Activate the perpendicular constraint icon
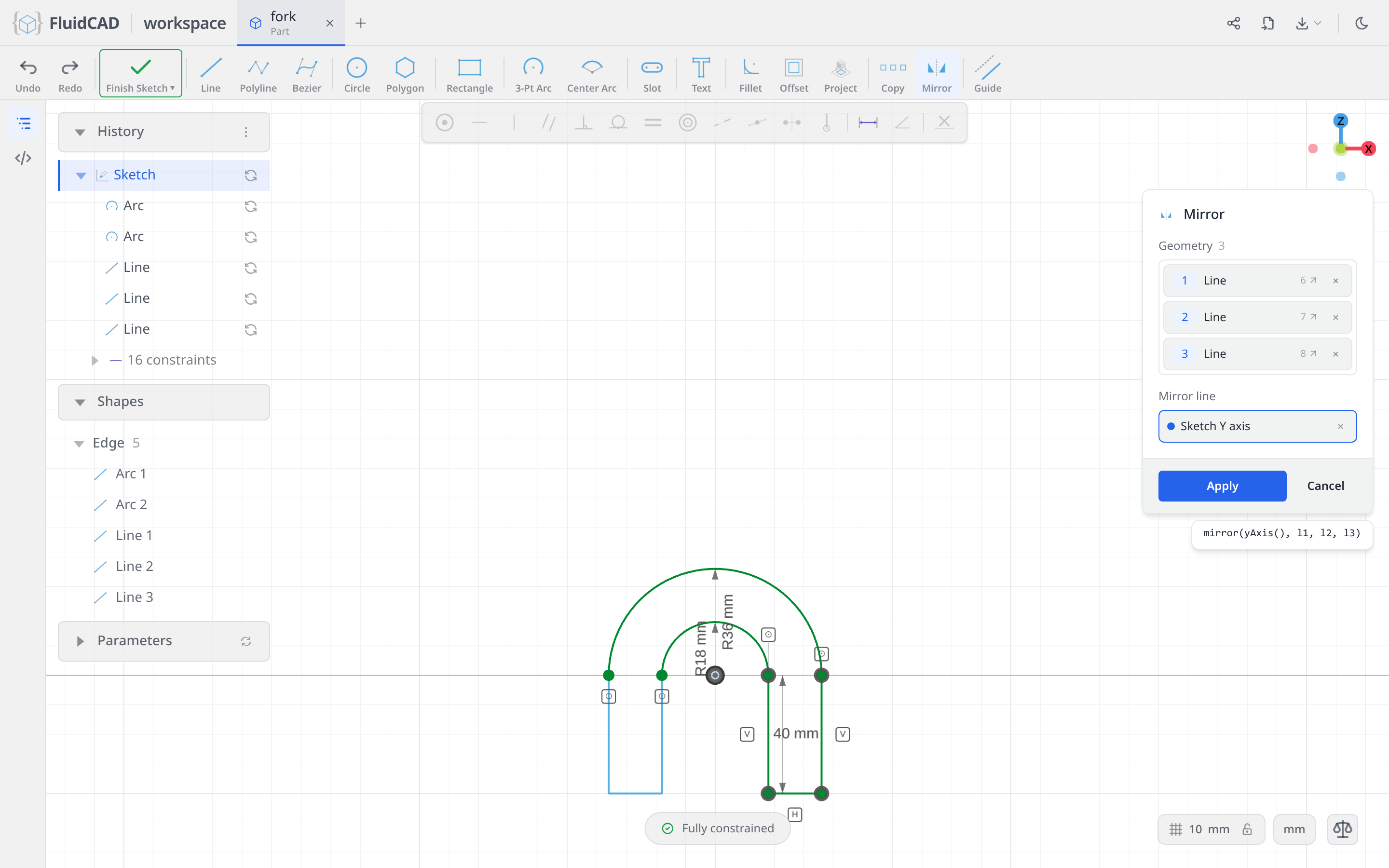 click(583, 122)
